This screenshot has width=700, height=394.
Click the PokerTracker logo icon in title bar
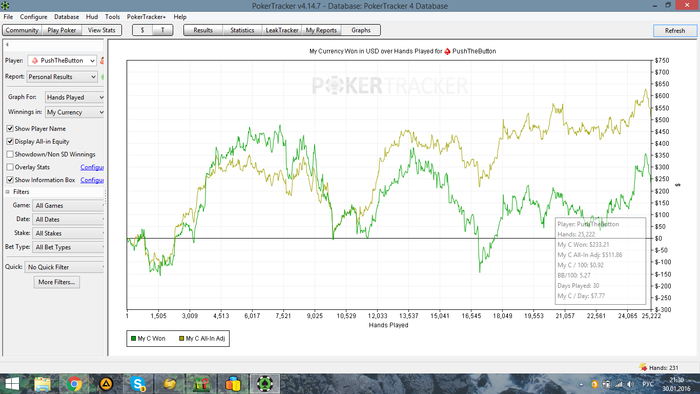(5, 5)
